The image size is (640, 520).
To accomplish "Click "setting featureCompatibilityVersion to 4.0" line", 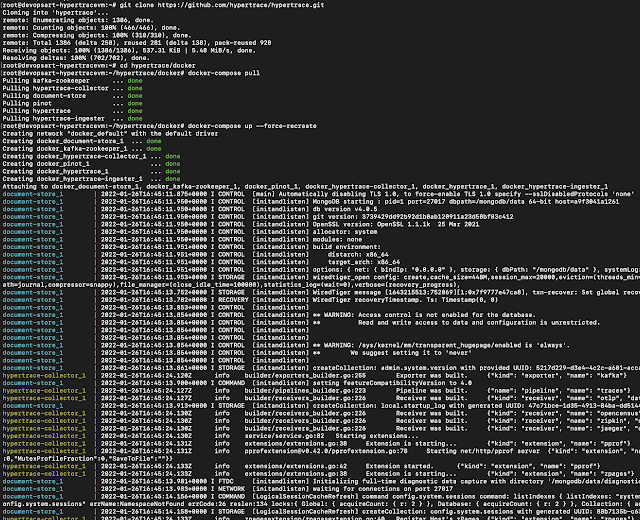I will coord(237,383).
